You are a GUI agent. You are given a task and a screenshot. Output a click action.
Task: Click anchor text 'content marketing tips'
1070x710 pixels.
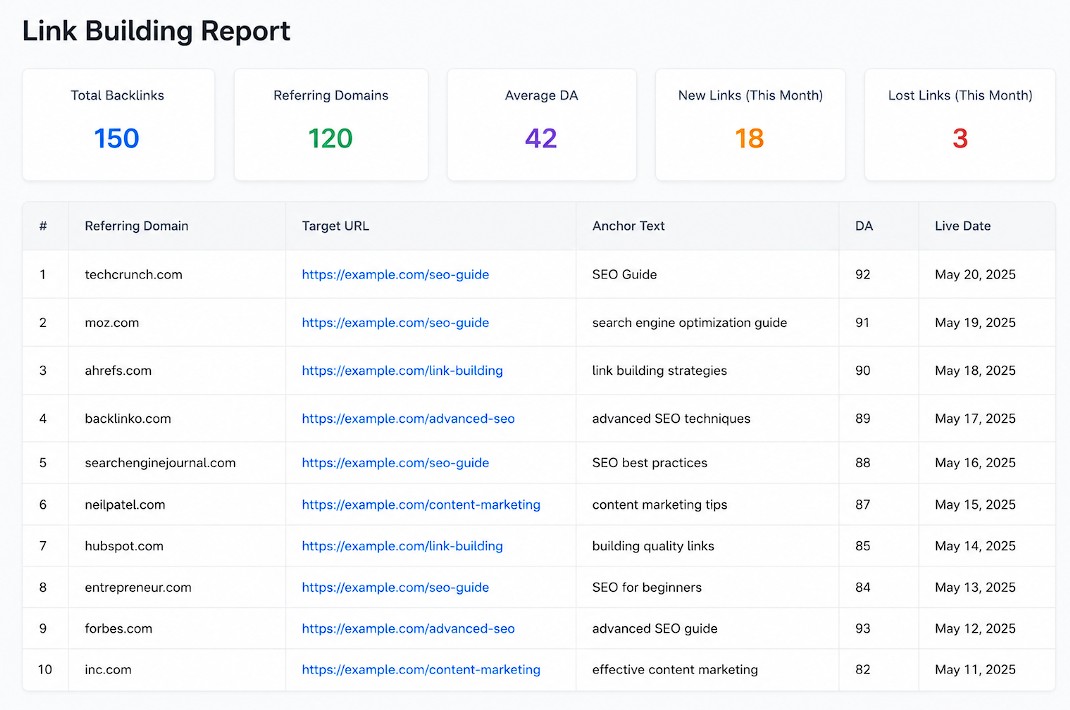coord(659,505)
